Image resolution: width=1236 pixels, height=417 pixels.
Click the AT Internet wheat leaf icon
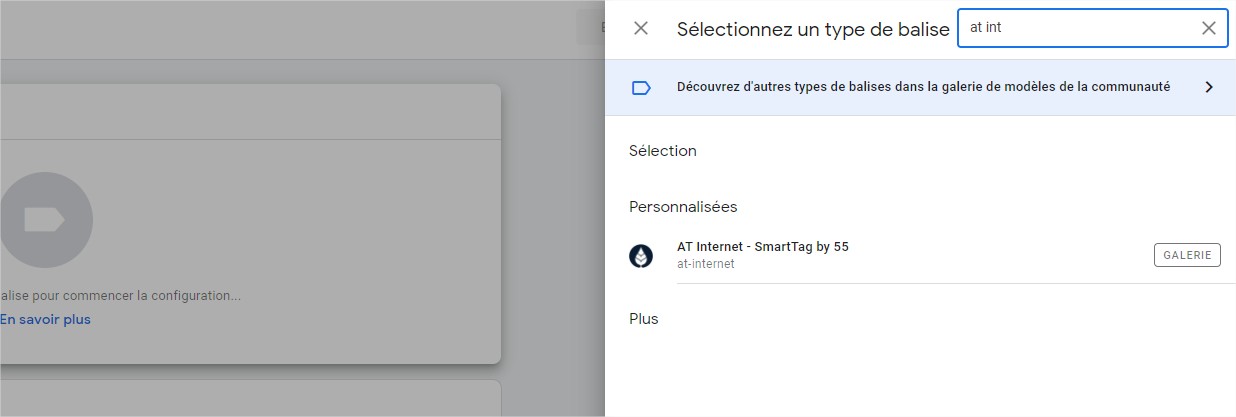click(641, 256)
